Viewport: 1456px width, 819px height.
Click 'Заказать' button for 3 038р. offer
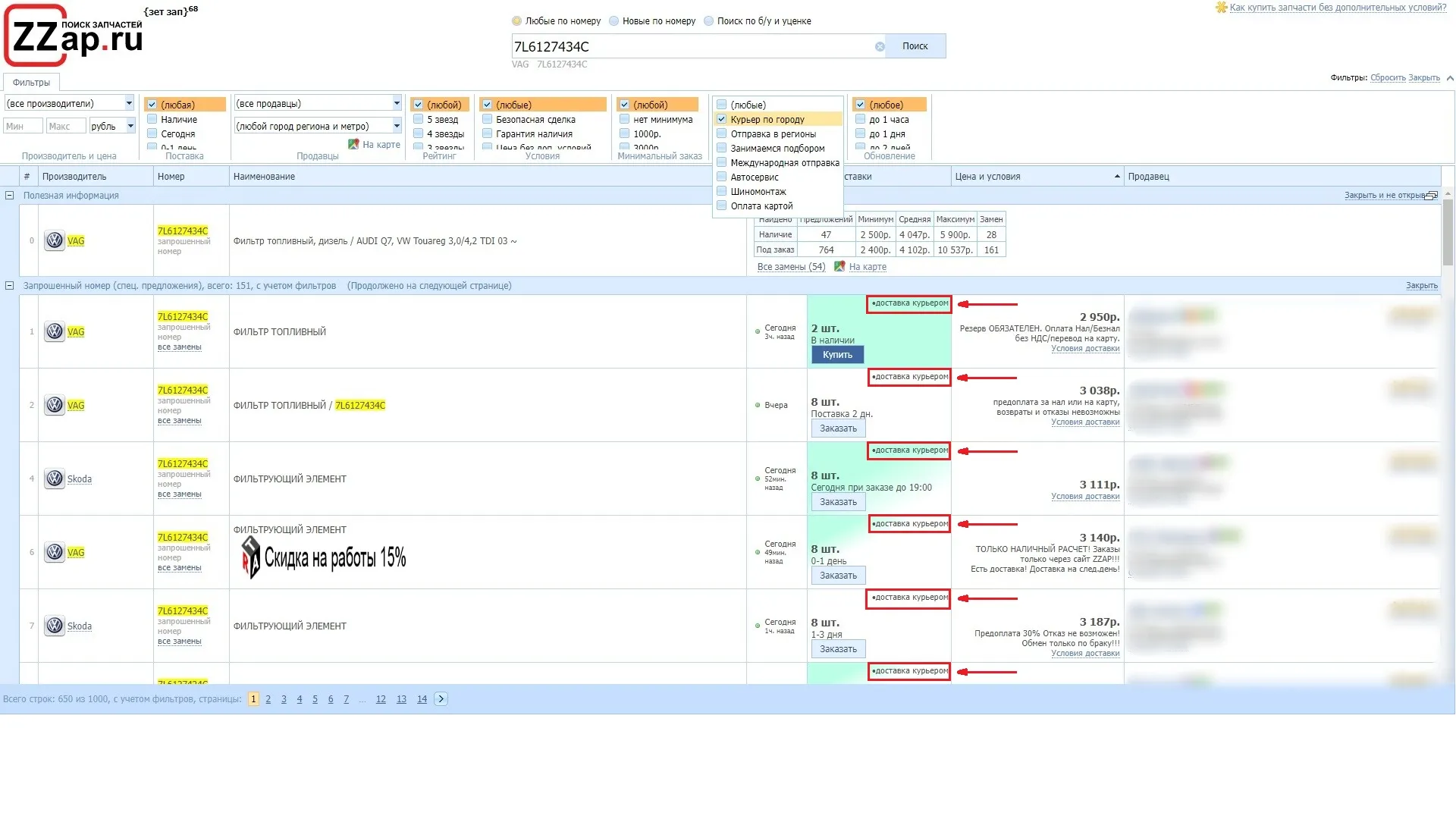pos(838,428)
